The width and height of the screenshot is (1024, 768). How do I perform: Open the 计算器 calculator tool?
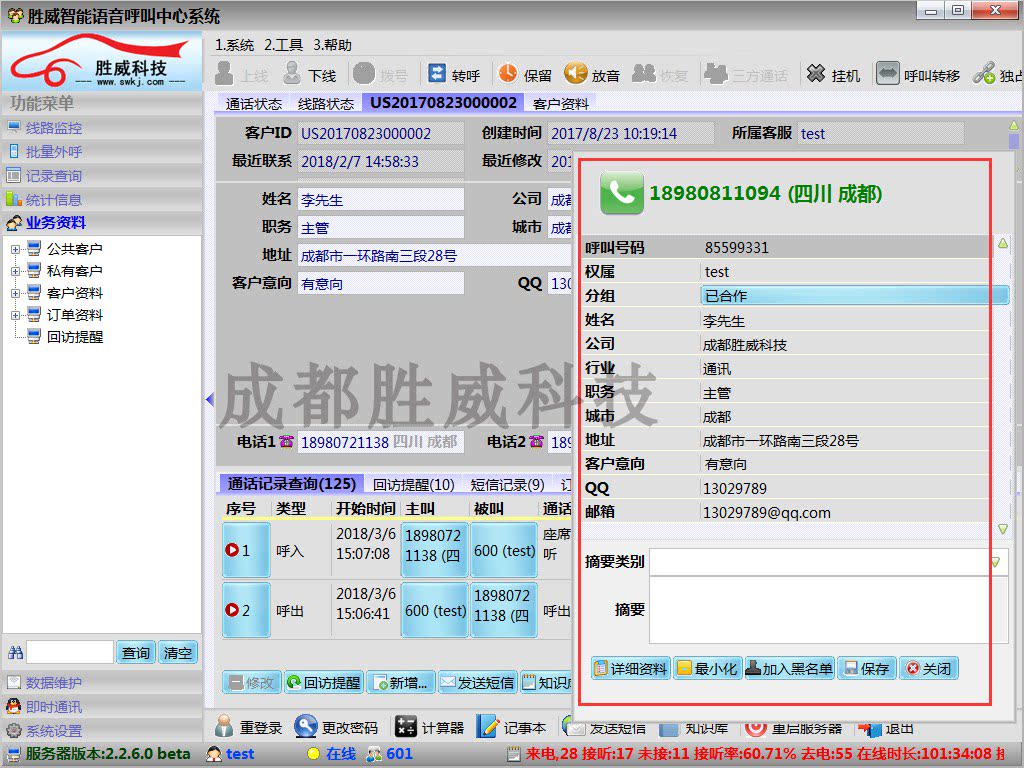405,726
